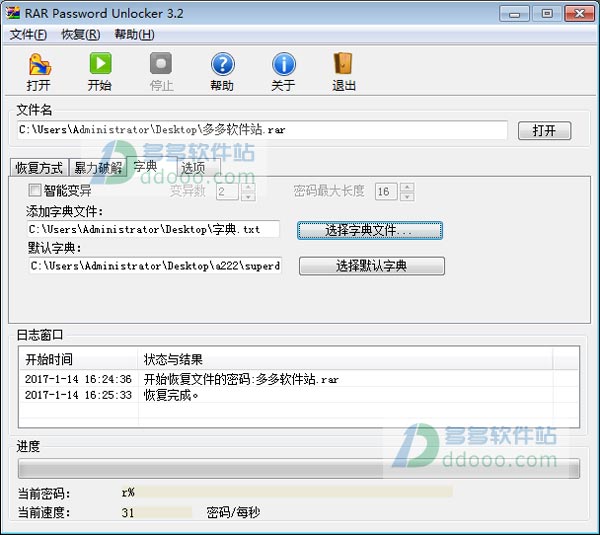Screen dimensions: 600x535
Task: Click the 添加字典文件 path field
Action: pyautogui.click(x=153, y=229)
